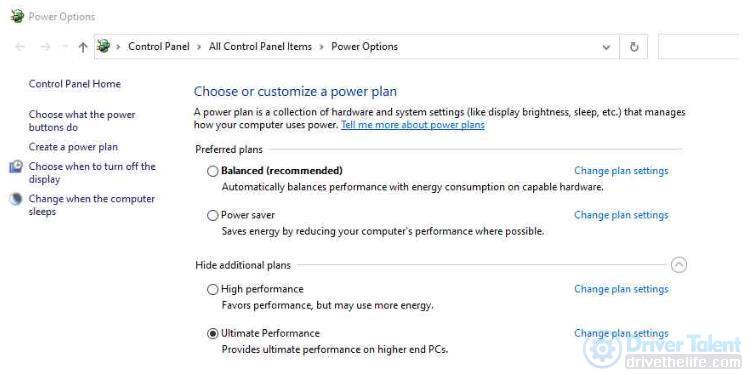
Task: Click the moon icon beside computer sleeps
Action: point(16,199)
